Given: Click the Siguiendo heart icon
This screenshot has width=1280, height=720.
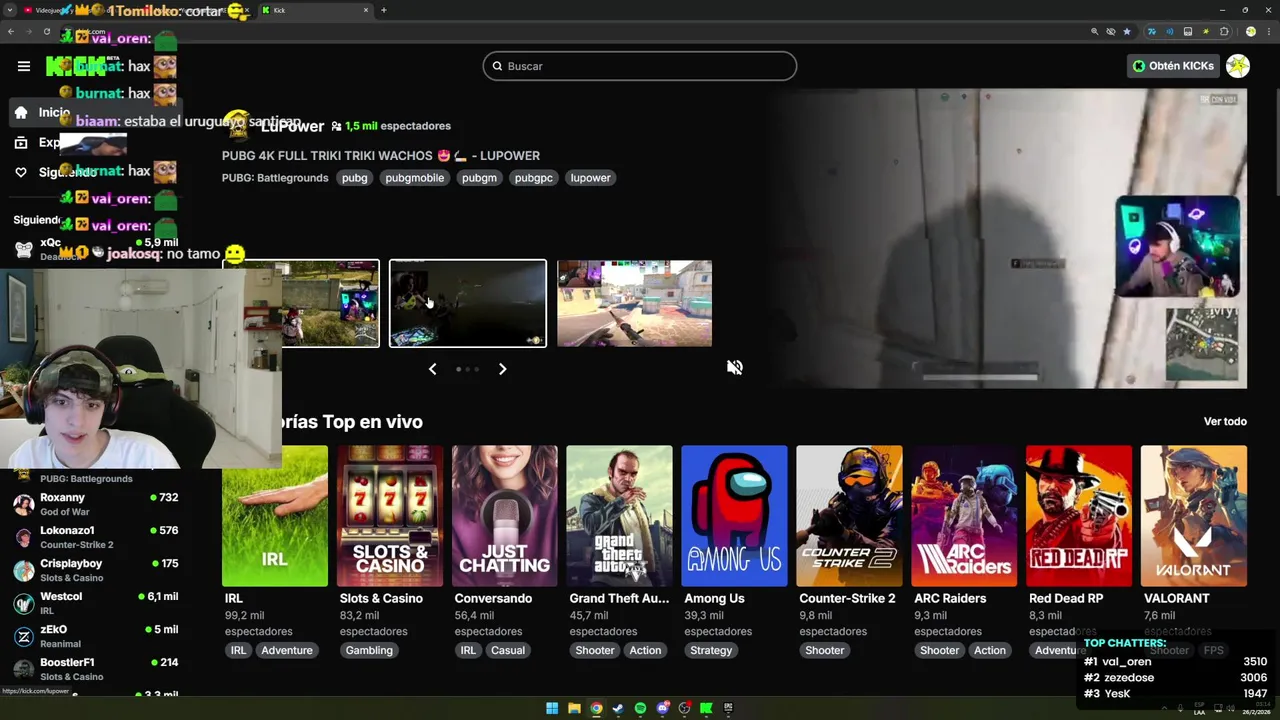Looking at the screenshot, I should click(21, 172).
